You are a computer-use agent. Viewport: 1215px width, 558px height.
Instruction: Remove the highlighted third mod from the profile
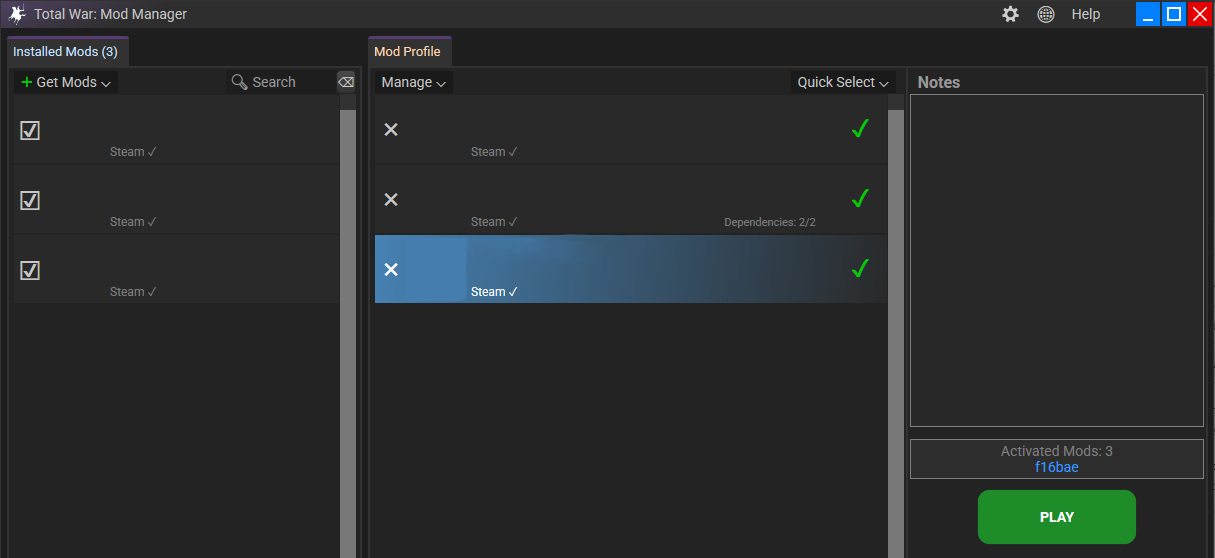pos(391,270)
